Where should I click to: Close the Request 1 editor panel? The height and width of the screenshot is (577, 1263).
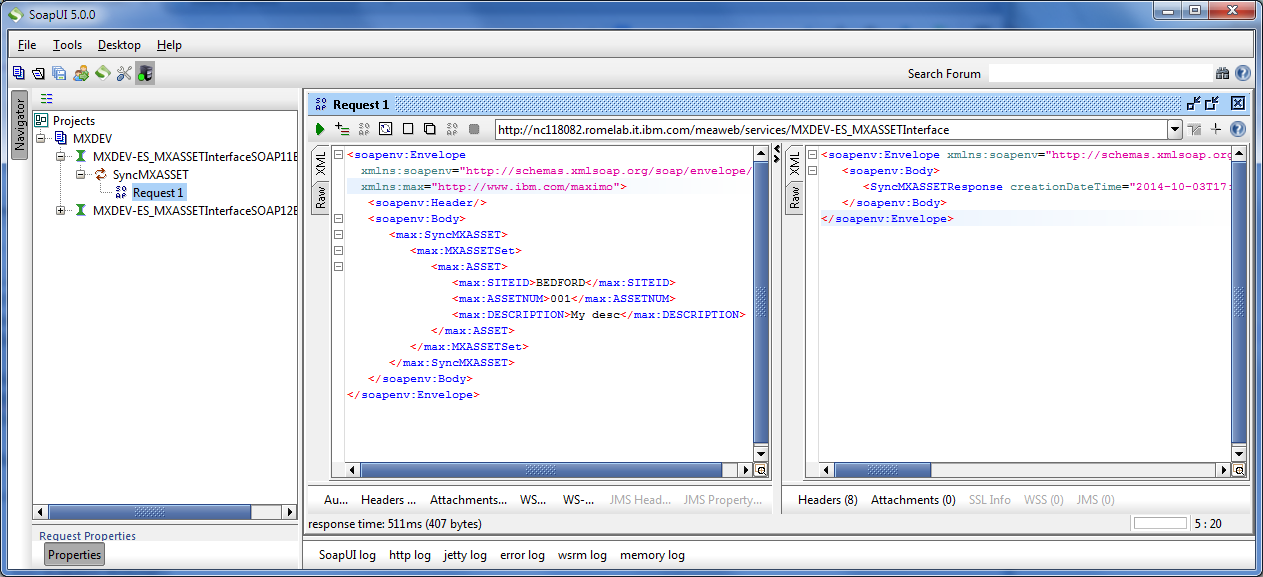tap(1238, 103)
